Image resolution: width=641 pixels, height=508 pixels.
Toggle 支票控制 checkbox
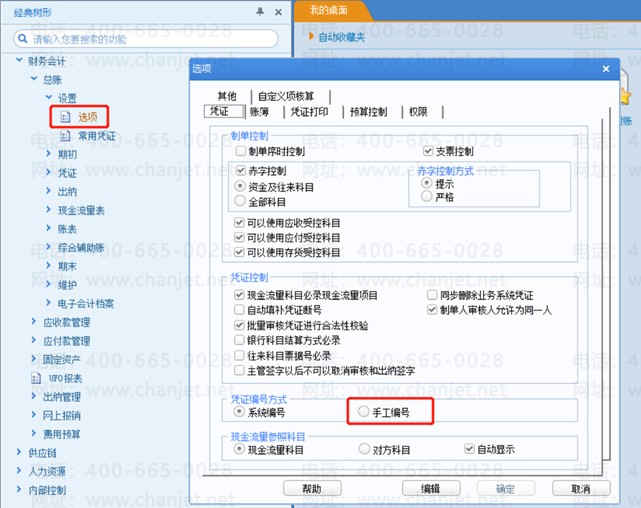(x=428, y=151)
